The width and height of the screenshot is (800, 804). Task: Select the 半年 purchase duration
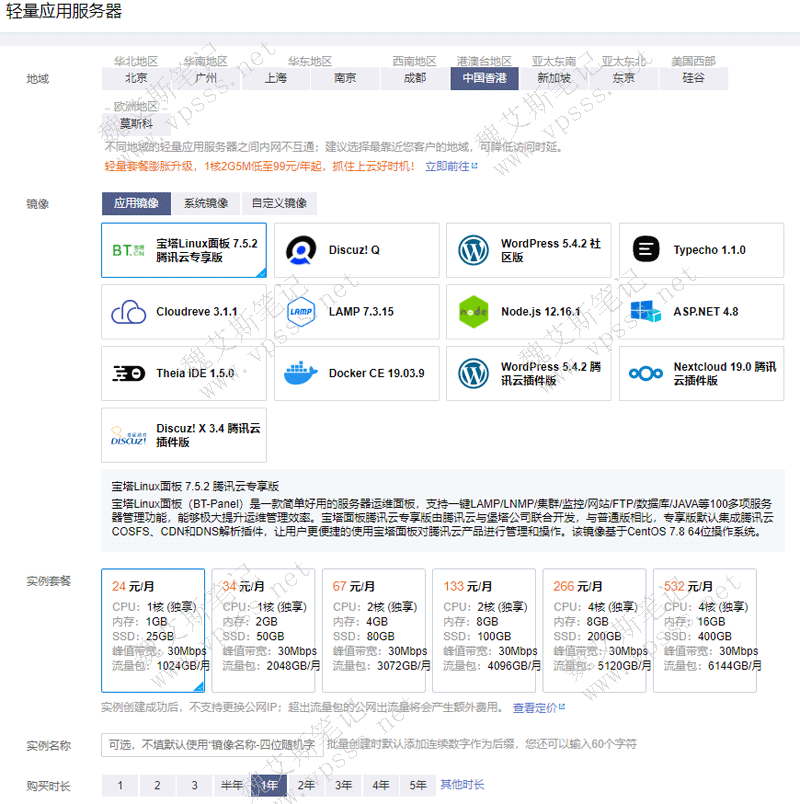231,786
